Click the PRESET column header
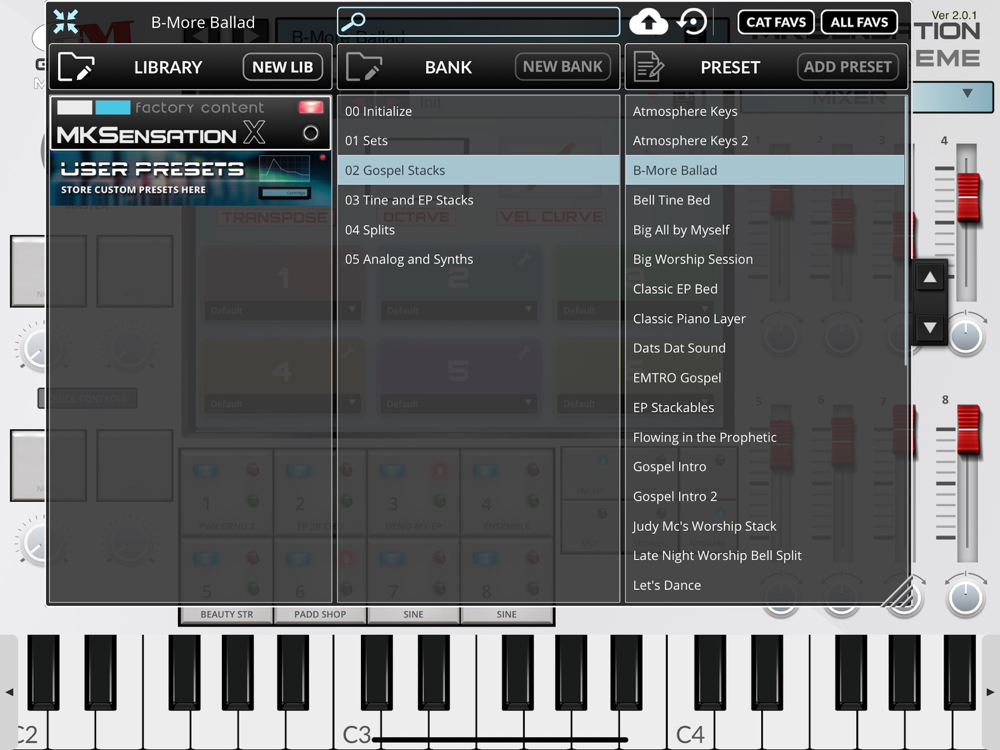 click(x=730, y=67)
